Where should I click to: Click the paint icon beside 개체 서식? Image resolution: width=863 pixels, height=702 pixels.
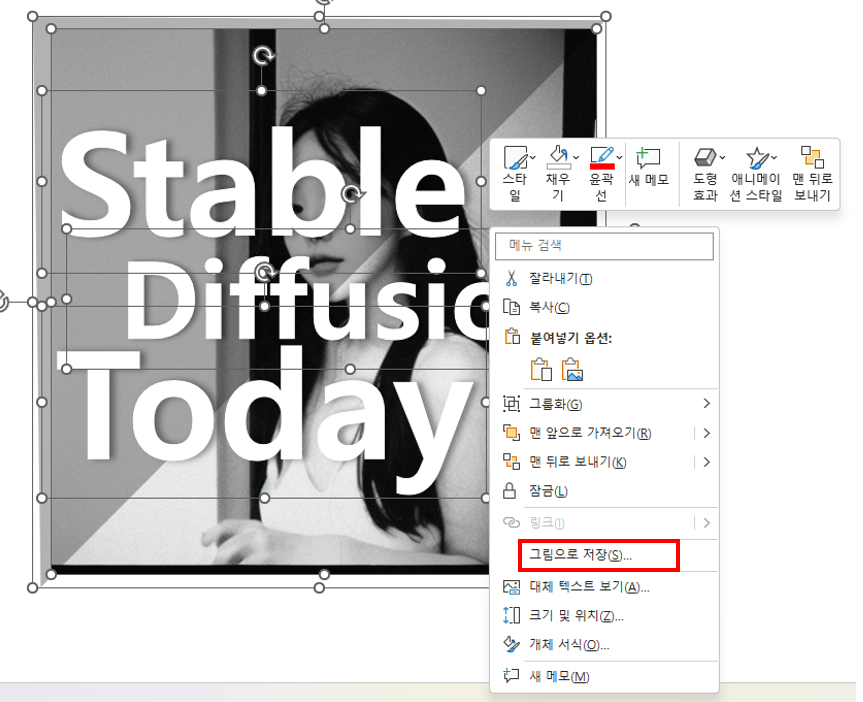(511, 644)
